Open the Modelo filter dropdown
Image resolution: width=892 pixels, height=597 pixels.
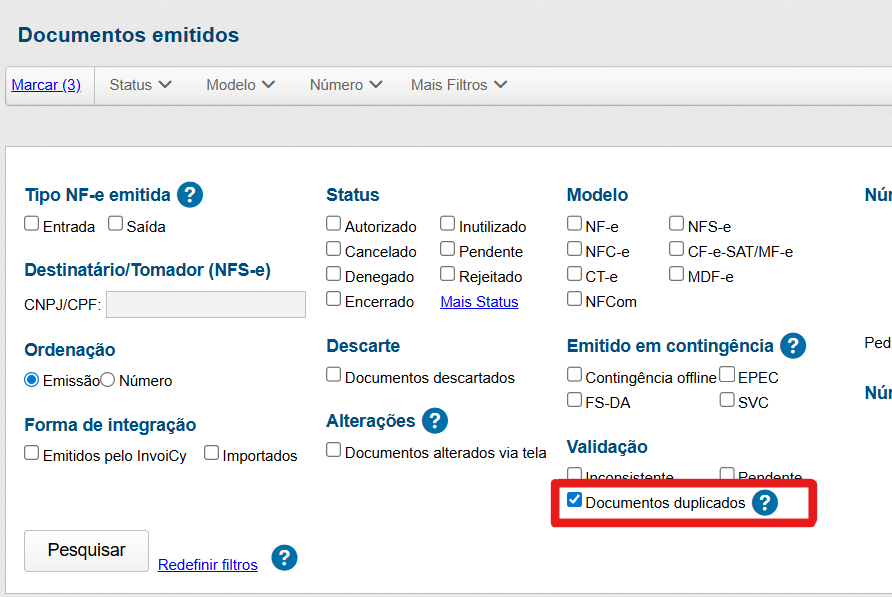pos(240,85)
